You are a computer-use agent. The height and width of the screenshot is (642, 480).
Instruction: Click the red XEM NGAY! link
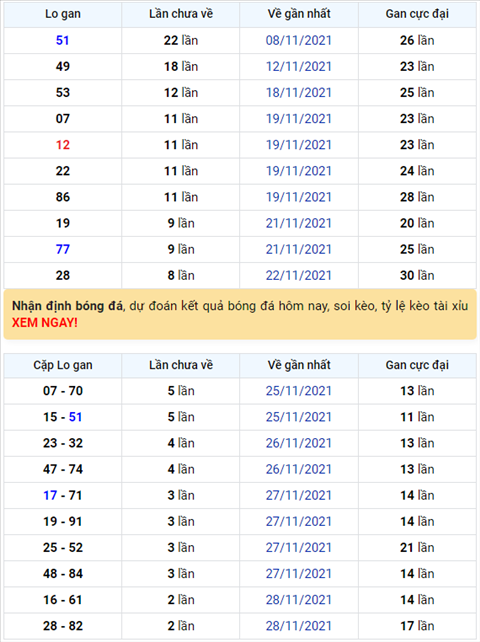point(45,323)
